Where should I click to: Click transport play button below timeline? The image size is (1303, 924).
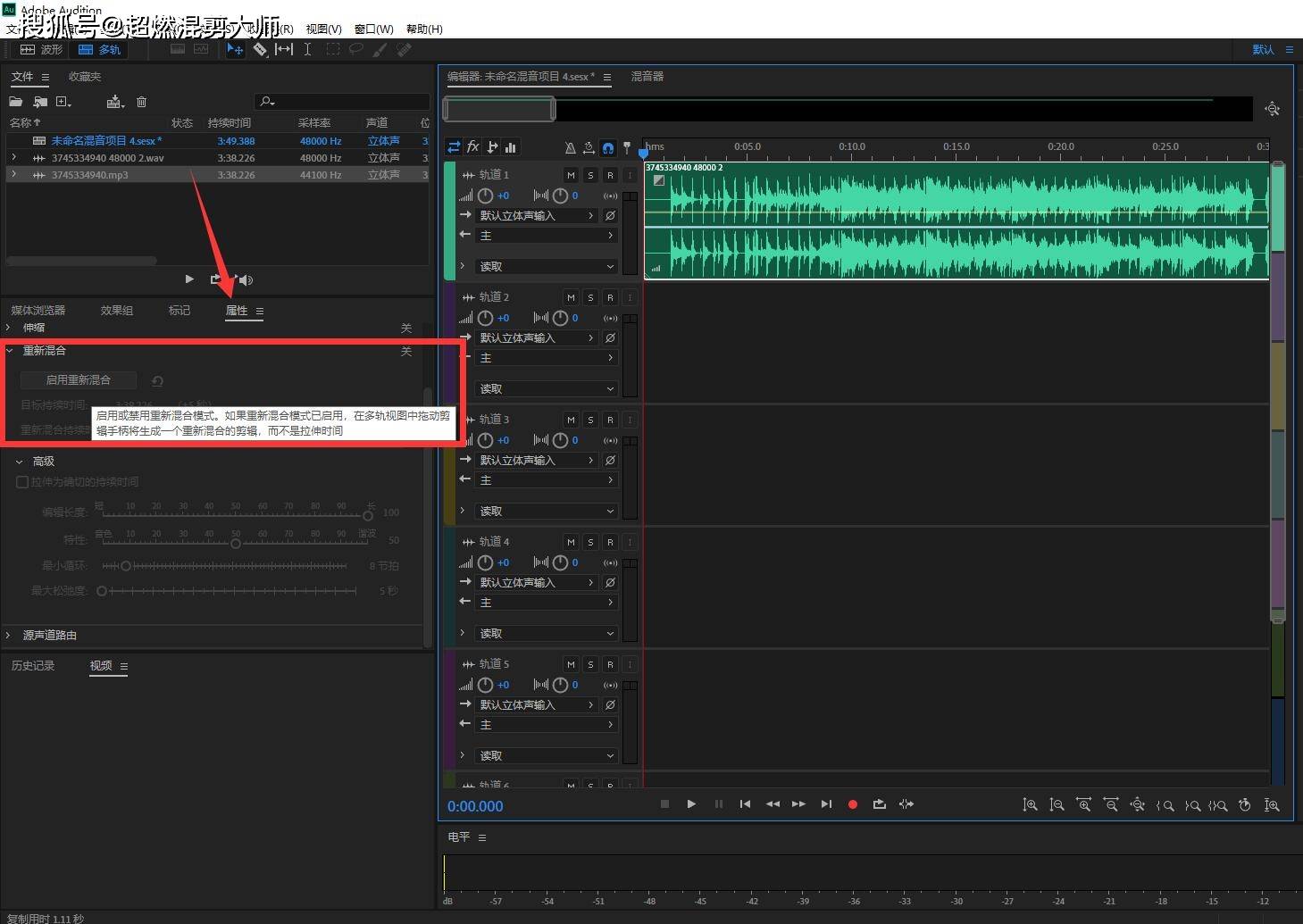coord(691,804)
